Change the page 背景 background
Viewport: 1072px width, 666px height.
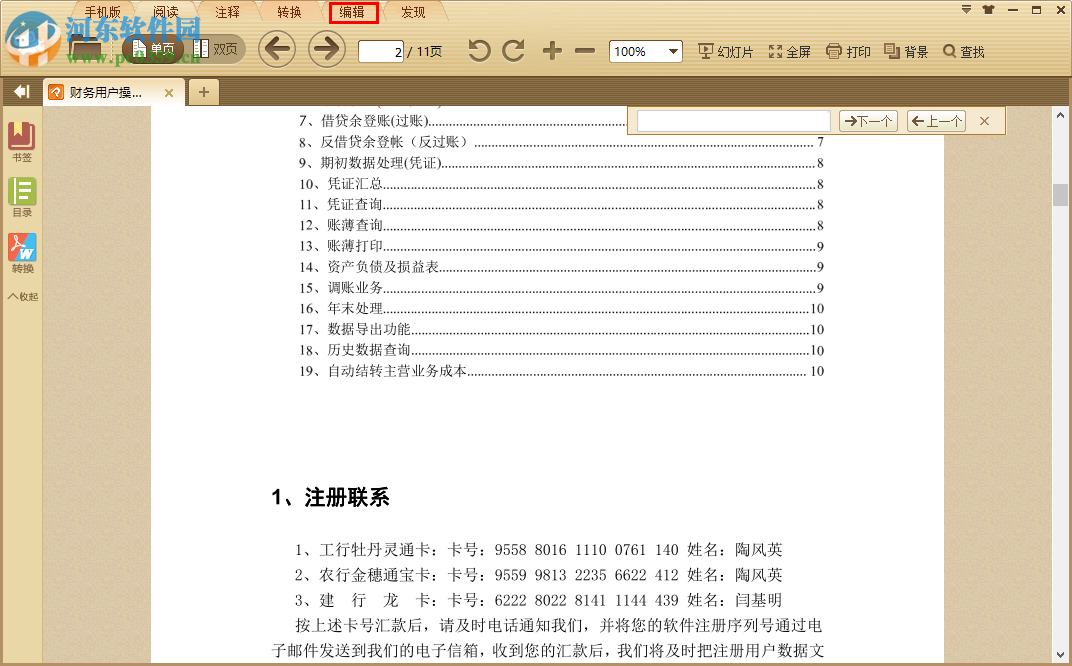tap(904, 51)
